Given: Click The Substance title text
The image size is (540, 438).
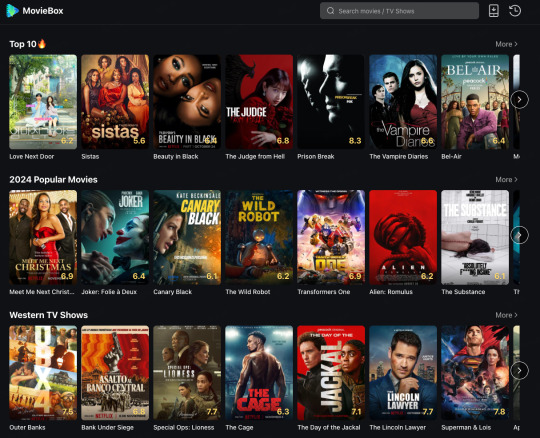Looking at the screenshot, I should [x=463, y=292].
